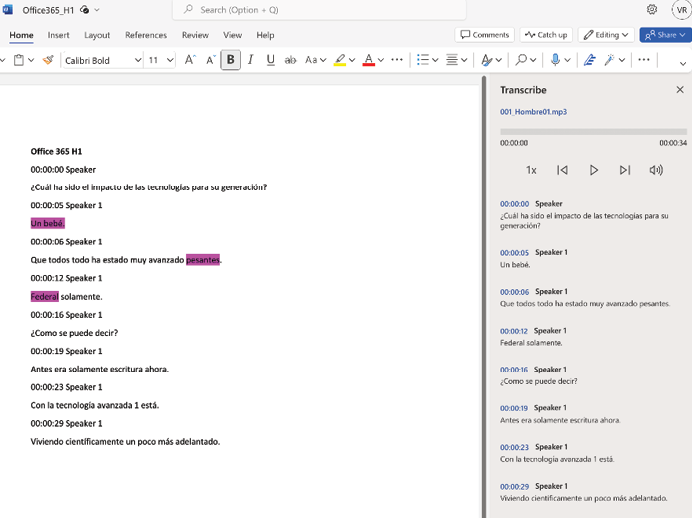Jump to the 00:00:23 timestamp link
The width and height of the screenshot is (692, 518).
[514, 447]
